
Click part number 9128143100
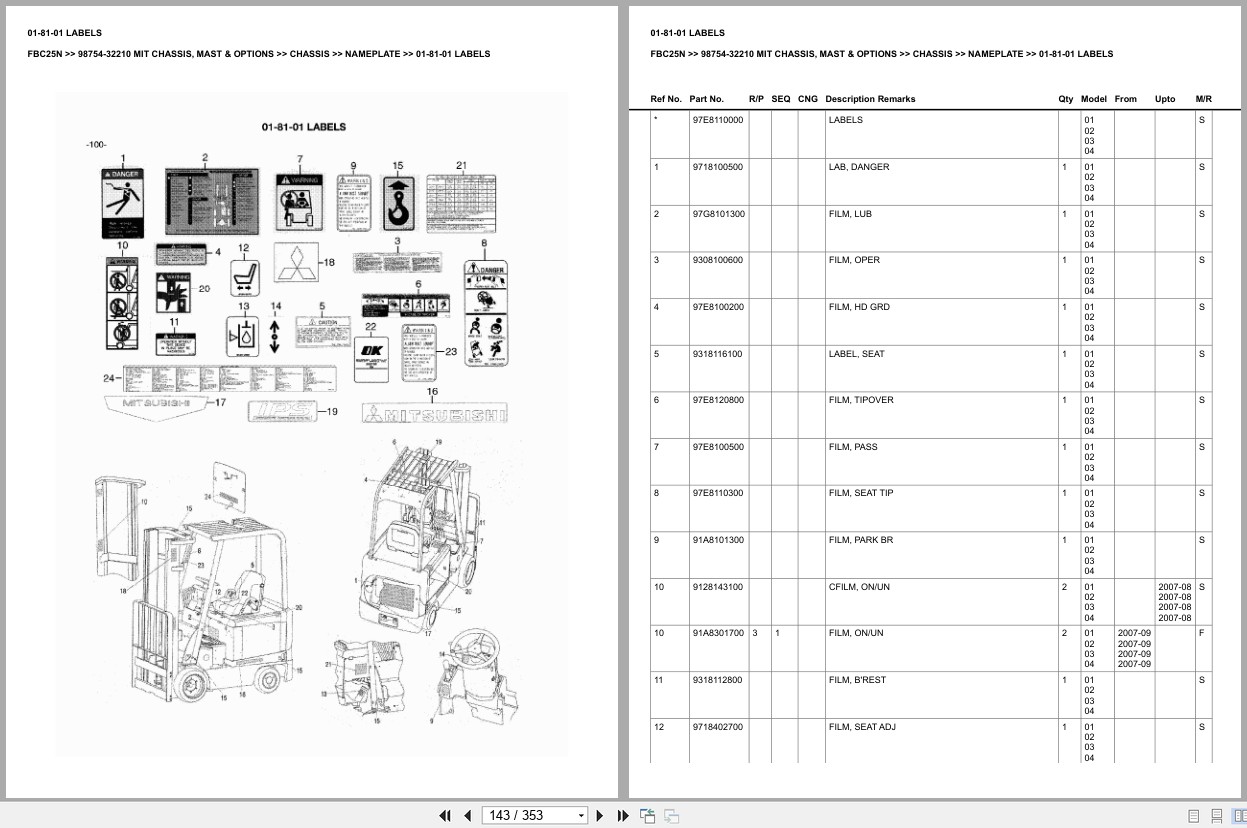pyautogui.click(x=716, y=587)
